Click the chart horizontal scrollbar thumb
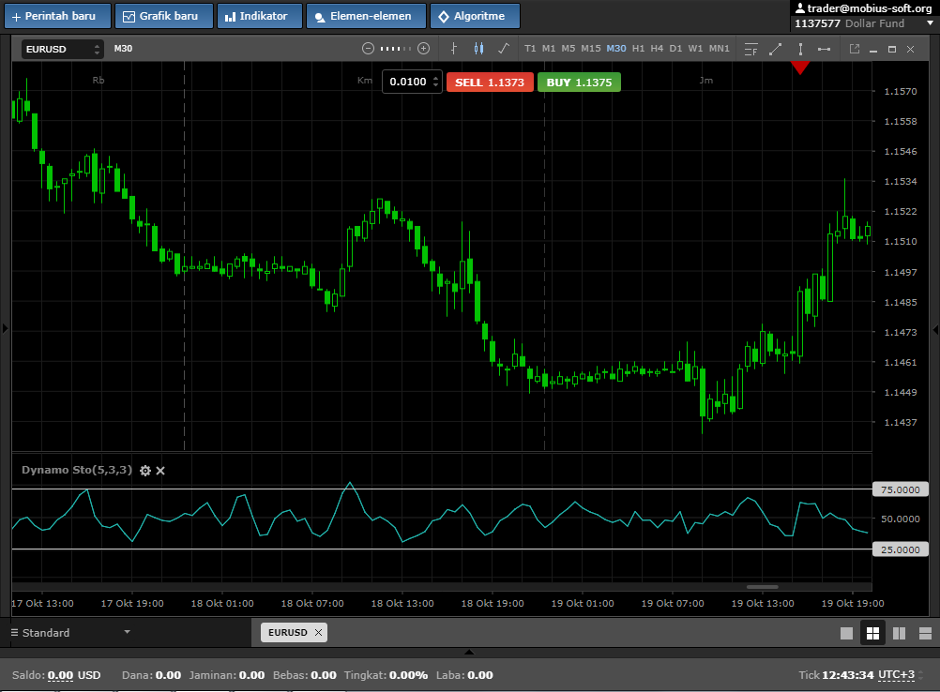Image resolution: width=940 pixels, height=692 pixels. click(762, 587)
